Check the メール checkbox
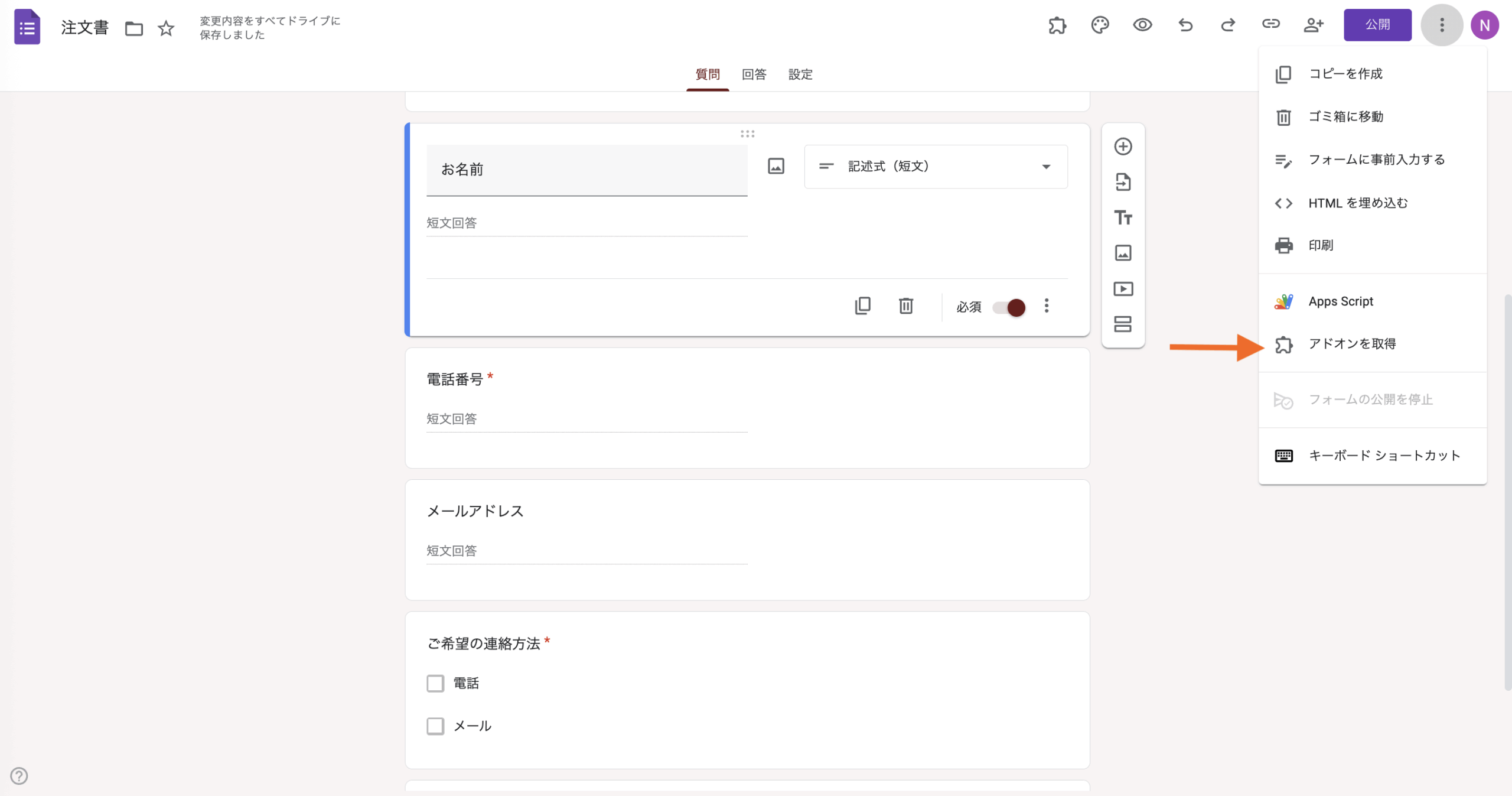The image size is (1512, 796). 435,726
